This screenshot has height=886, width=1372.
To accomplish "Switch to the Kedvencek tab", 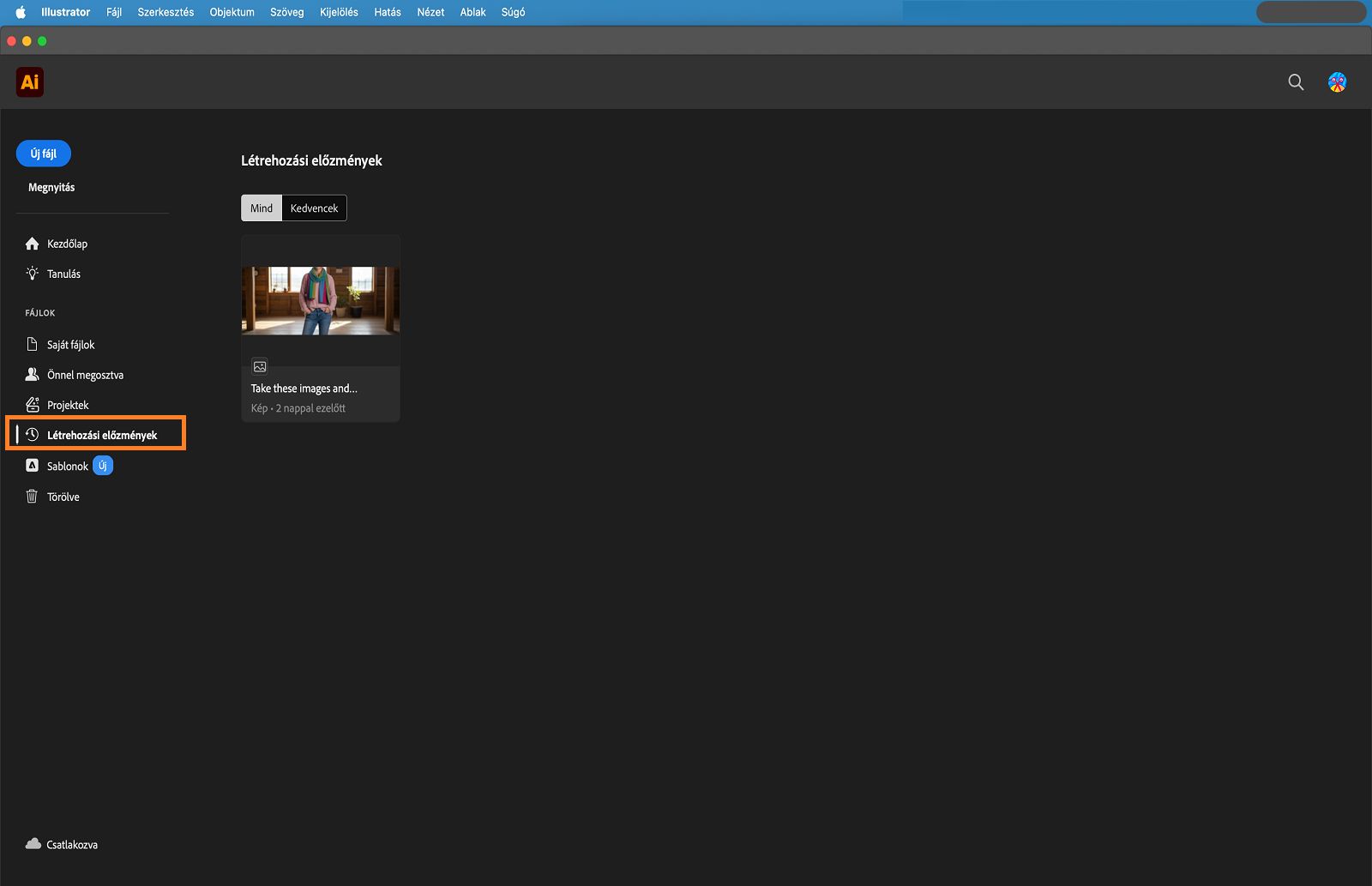I will tap(314, 208).
